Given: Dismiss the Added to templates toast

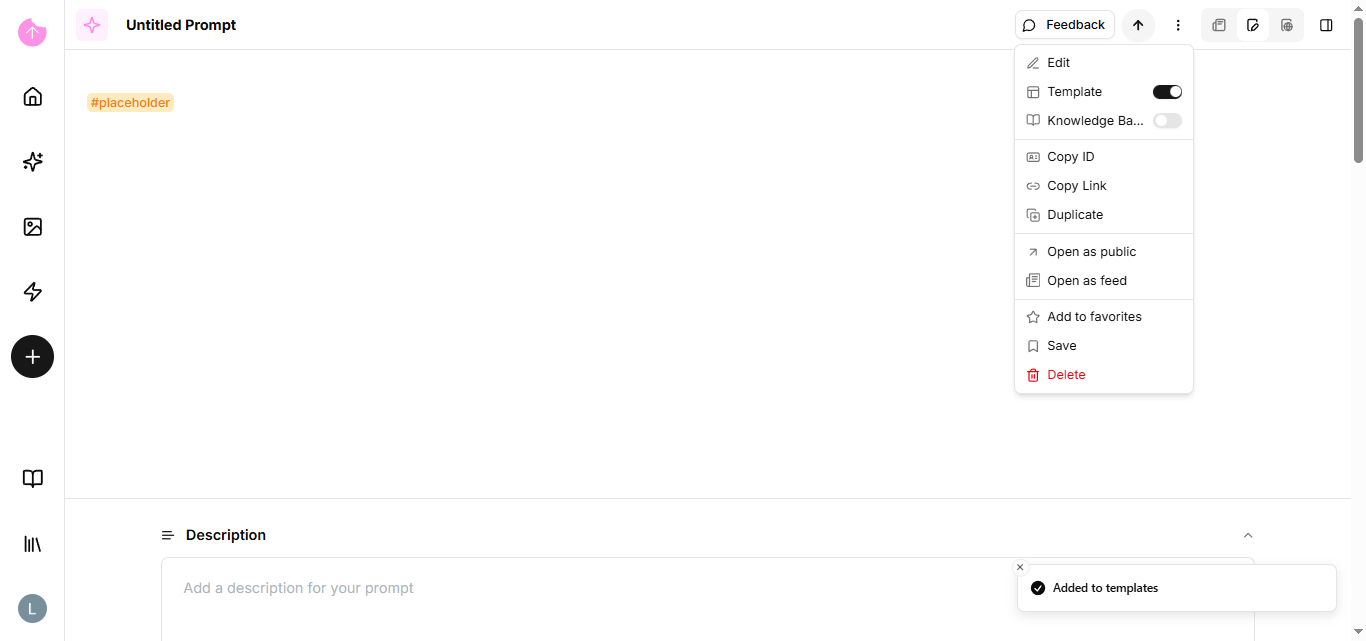Looking at the screenshot, I should 1020,567.
